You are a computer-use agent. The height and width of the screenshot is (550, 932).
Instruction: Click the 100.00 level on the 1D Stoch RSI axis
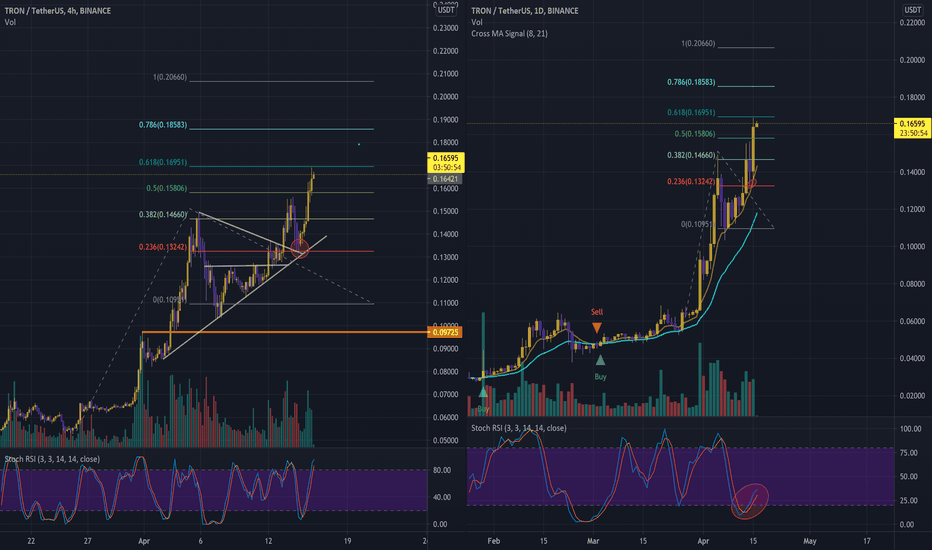coord(911,429)
